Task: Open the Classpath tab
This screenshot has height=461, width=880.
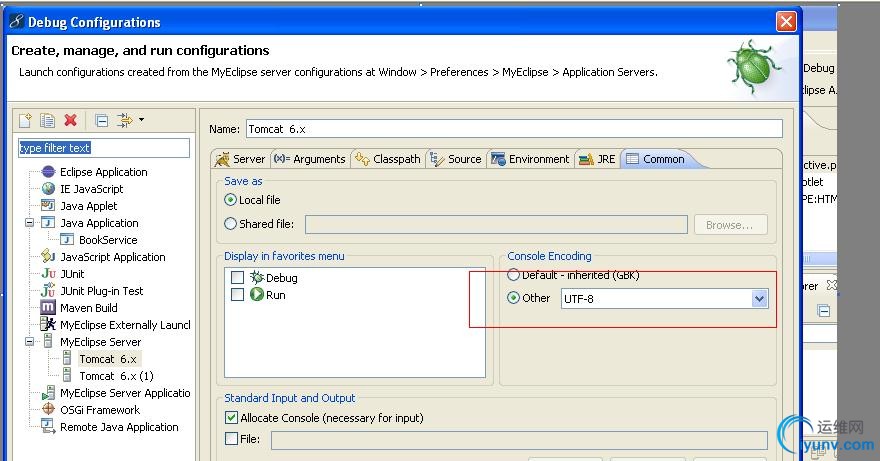Action: coord(388,159)
